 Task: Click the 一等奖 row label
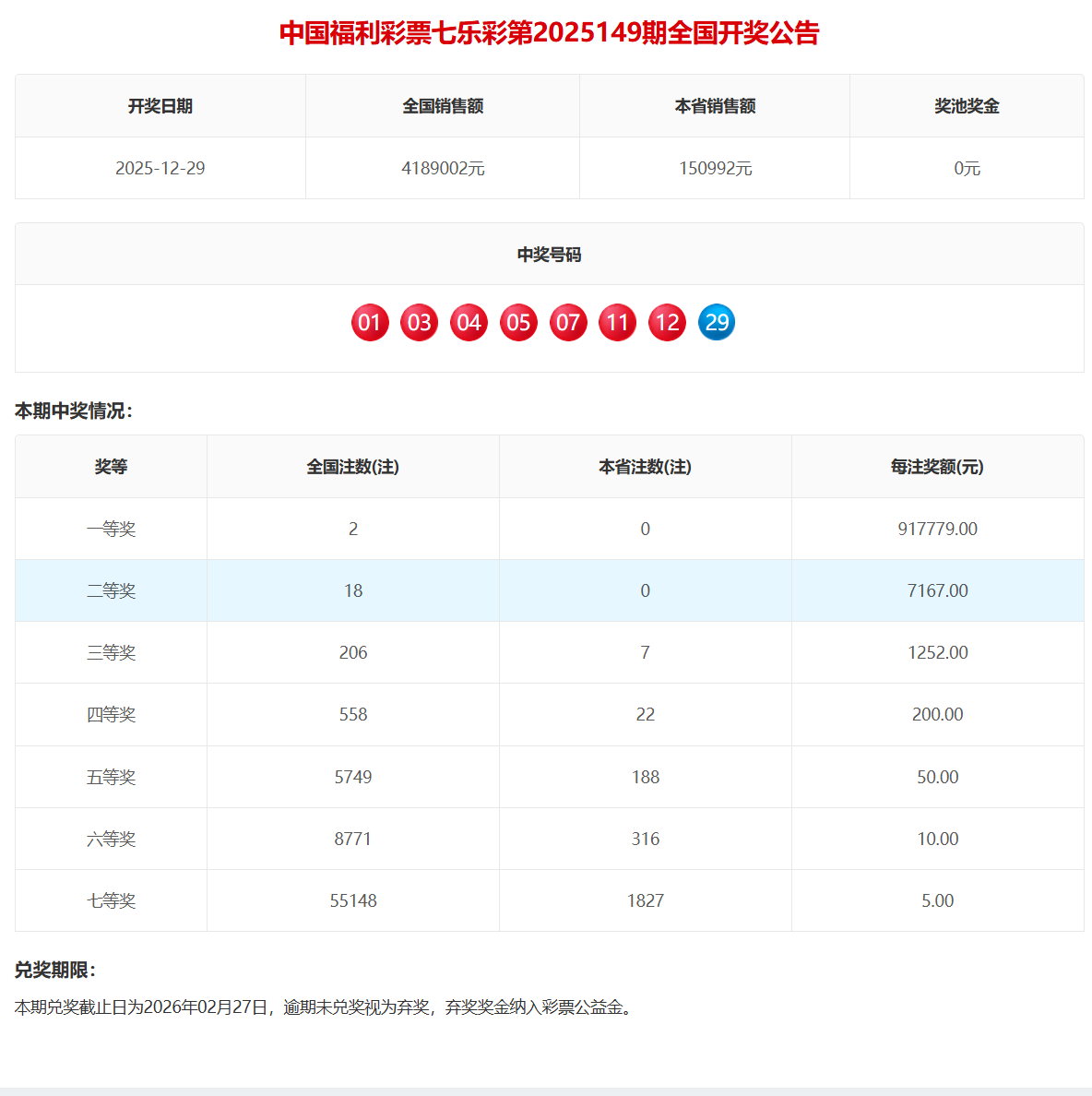click(111, 530)
